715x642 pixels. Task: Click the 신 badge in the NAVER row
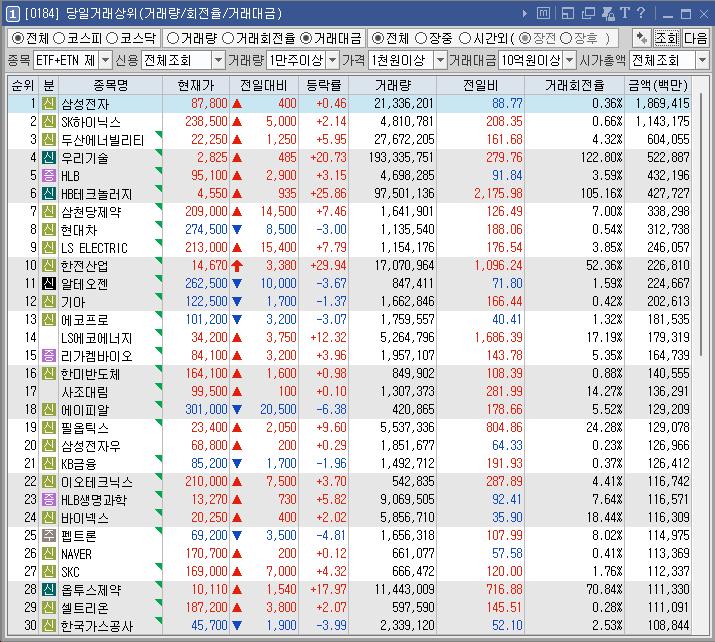pyautogui.click(x=49, y=554)
